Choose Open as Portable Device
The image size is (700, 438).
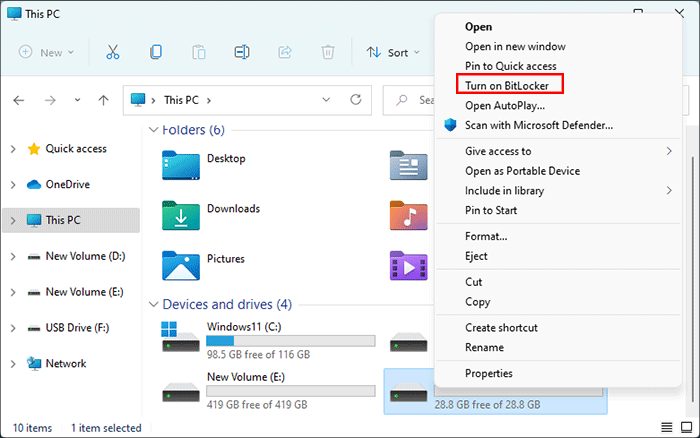[x=522, y=171]
